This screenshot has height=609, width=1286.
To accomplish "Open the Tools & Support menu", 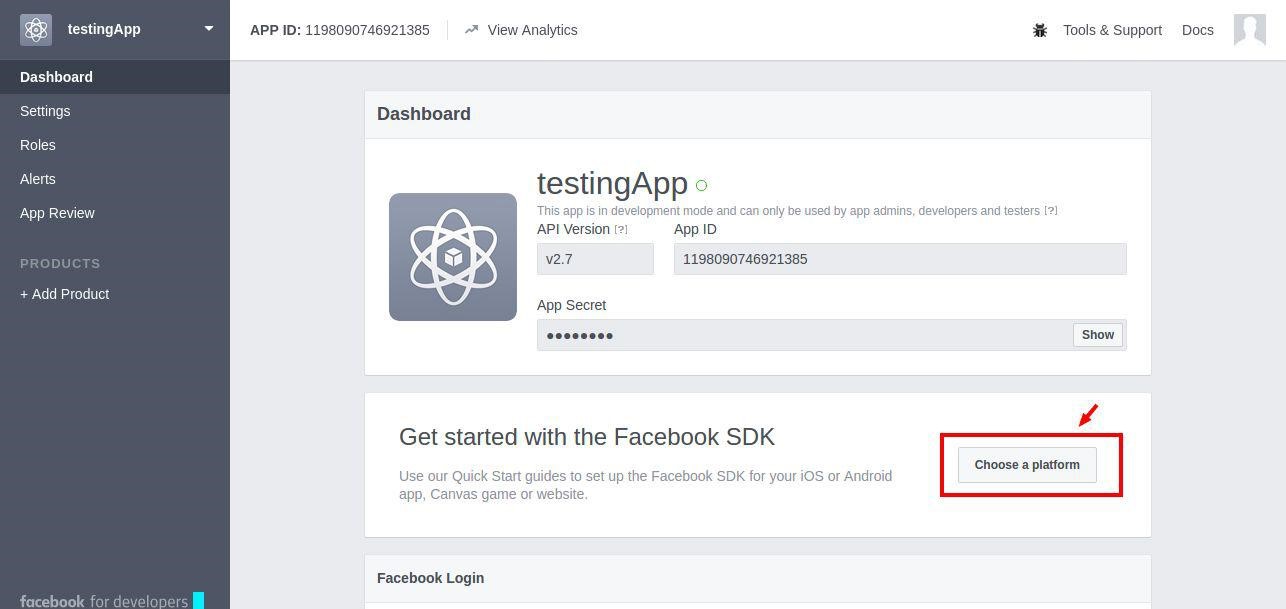I will [x=1112, y=30].
